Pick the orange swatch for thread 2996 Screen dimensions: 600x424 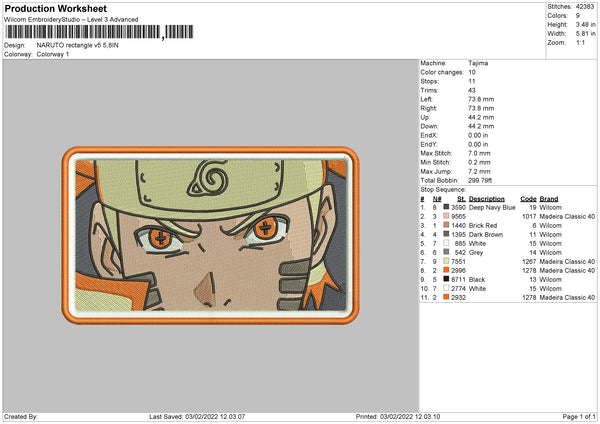[x=446, y=270]
